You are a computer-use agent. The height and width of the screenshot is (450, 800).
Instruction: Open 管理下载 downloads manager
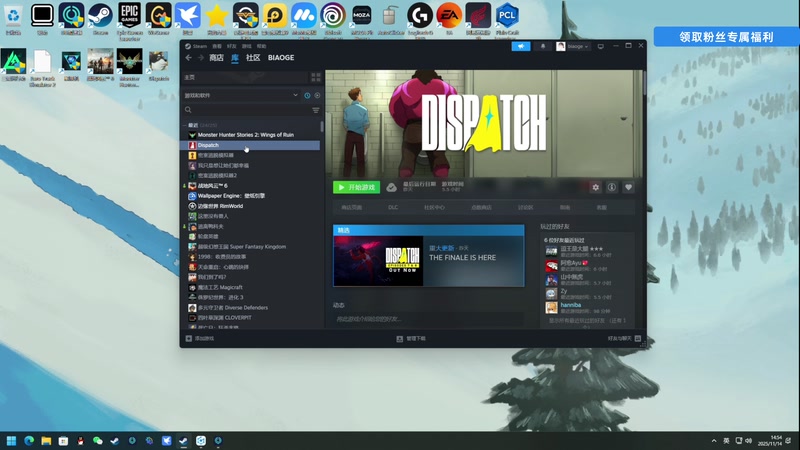(x=411, y=338)
